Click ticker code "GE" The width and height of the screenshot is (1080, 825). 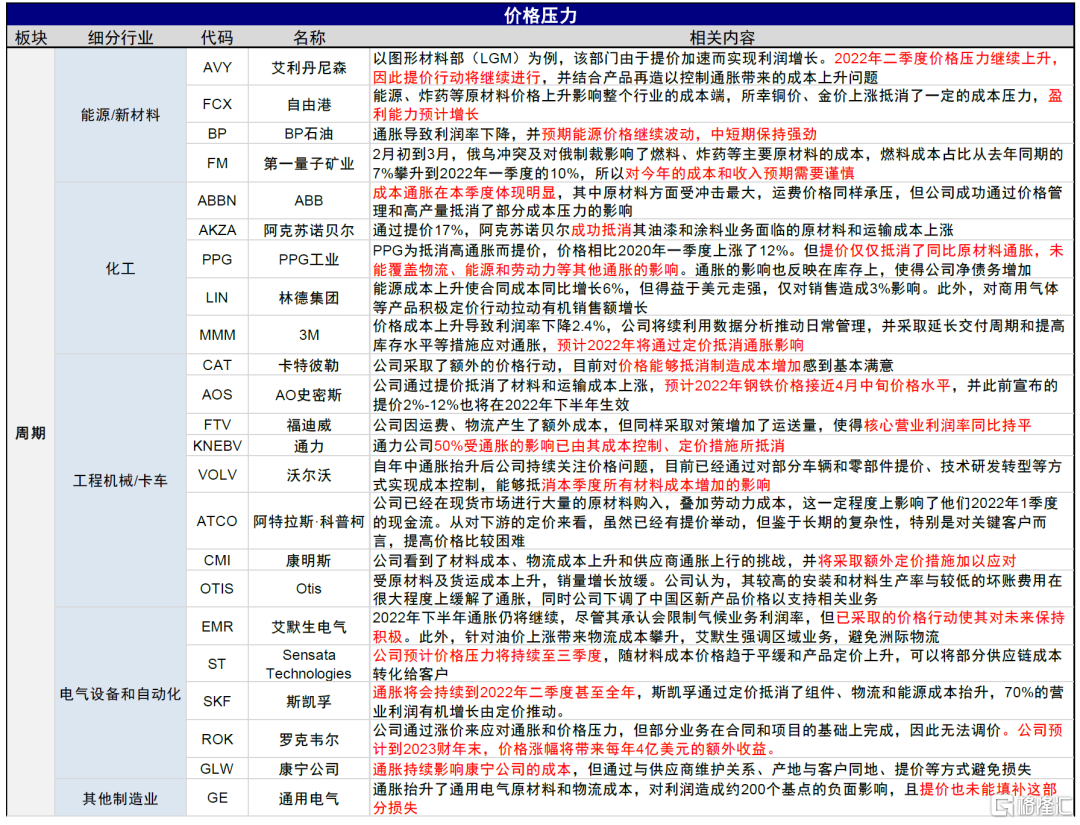217,797
